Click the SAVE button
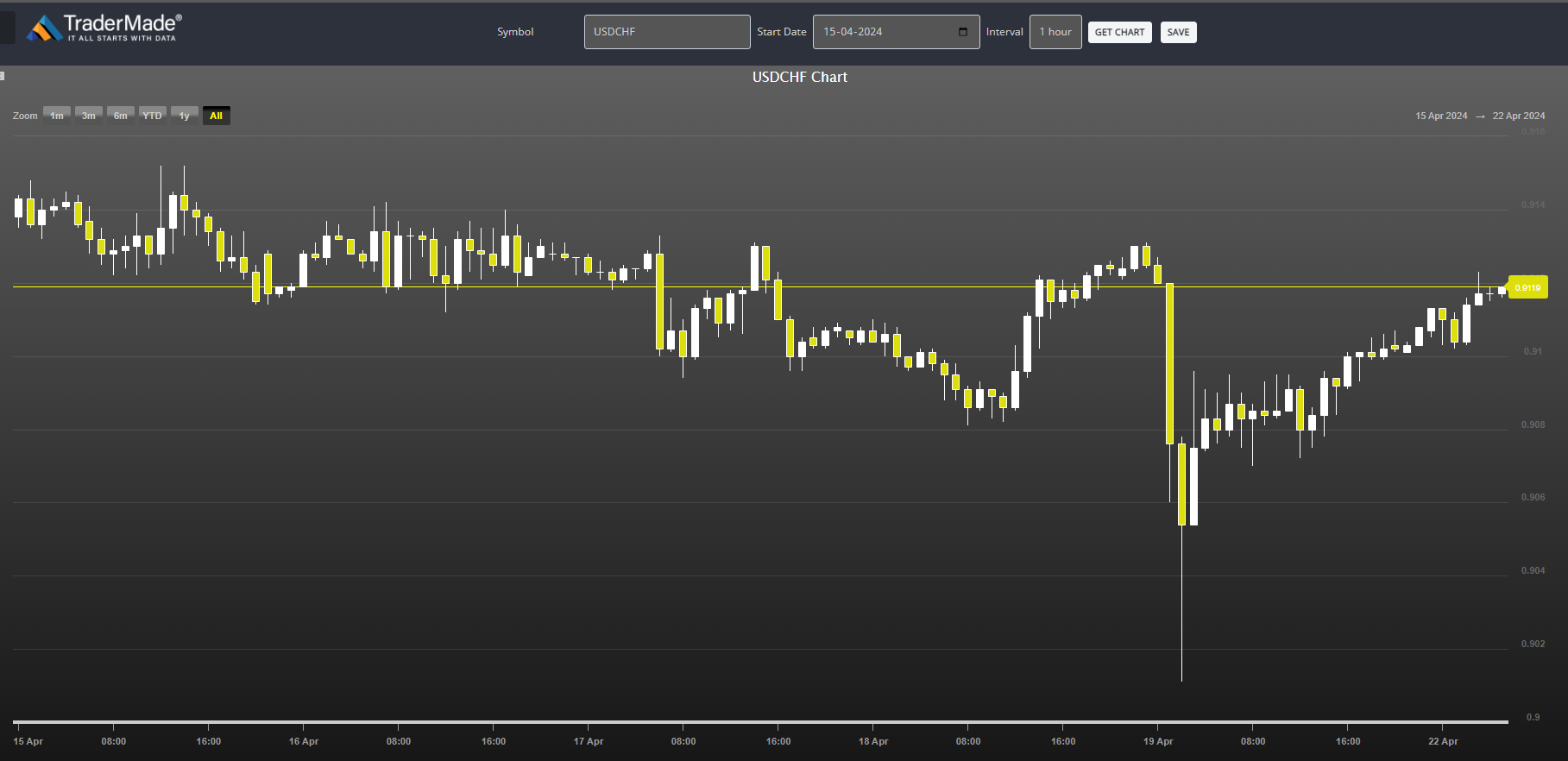 pyautogui.click(x=1178, y=33)
